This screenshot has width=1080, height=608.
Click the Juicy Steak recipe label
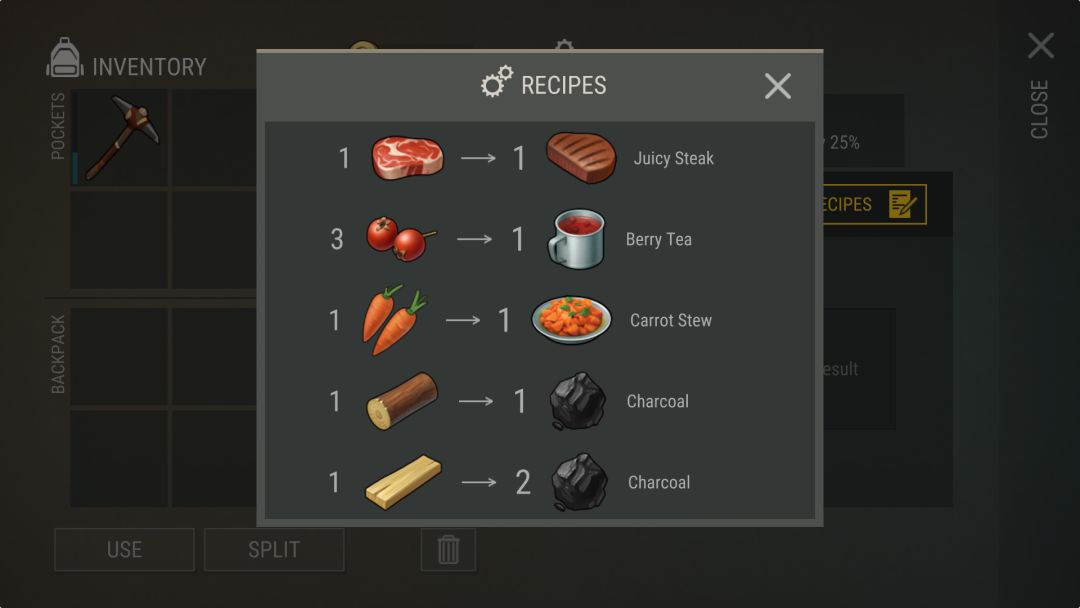pyautogui.click(x=674, y=158)
